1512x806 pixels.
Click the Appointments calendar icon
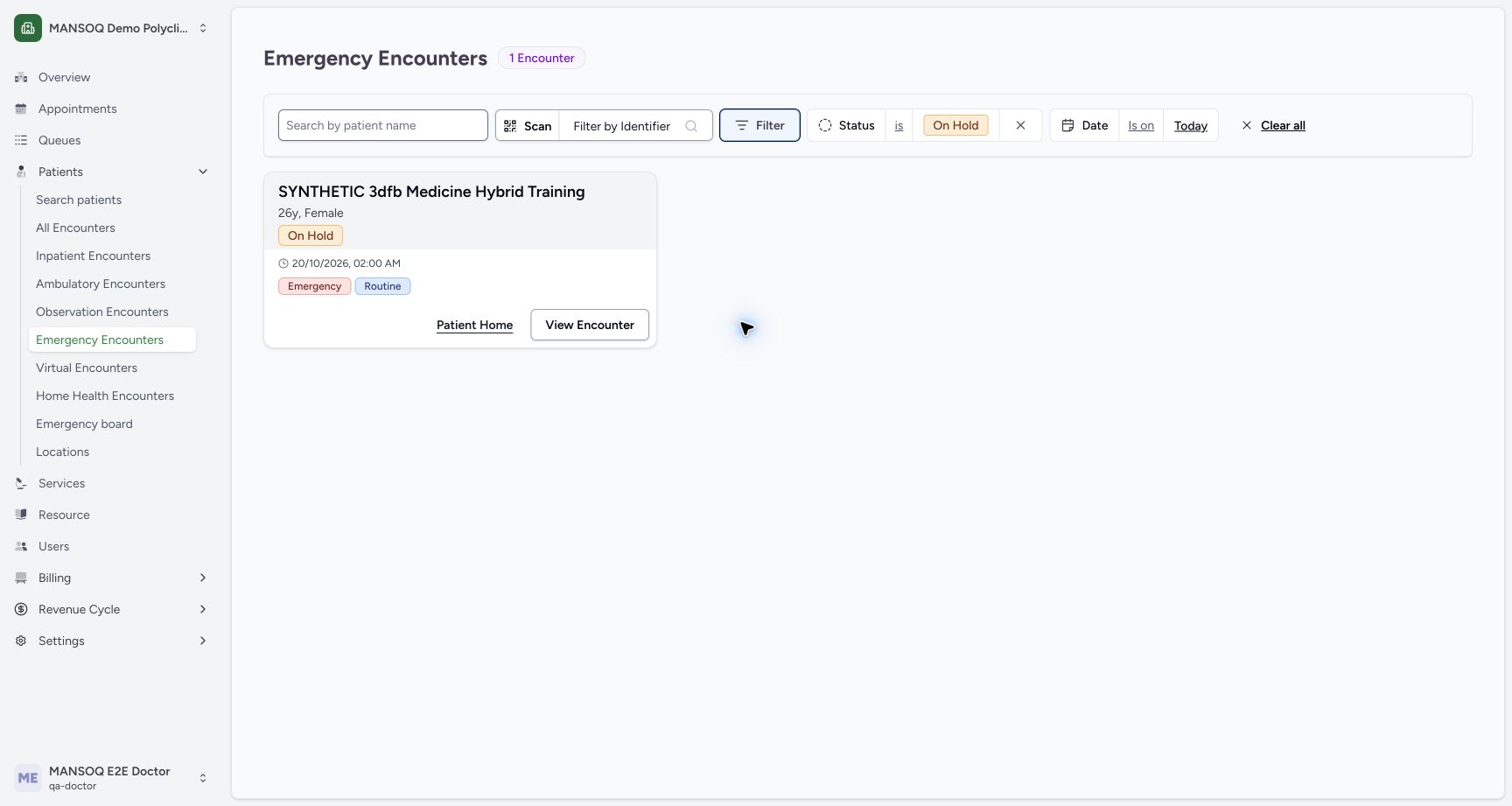click(21, 109)
